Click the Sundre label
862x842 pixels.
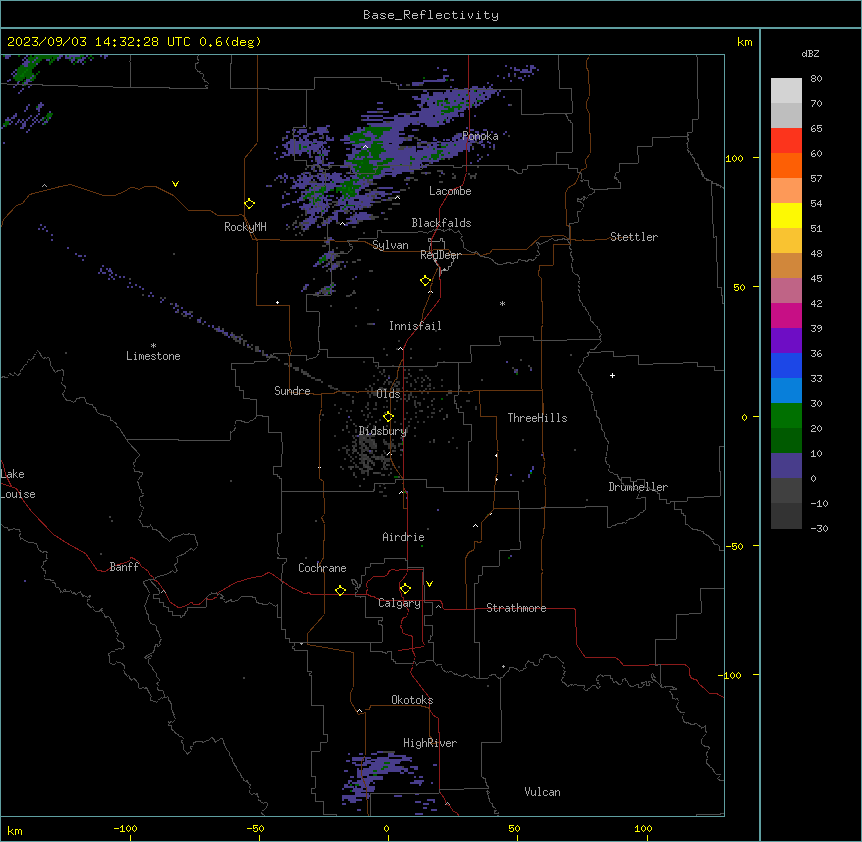pos(292,391)
